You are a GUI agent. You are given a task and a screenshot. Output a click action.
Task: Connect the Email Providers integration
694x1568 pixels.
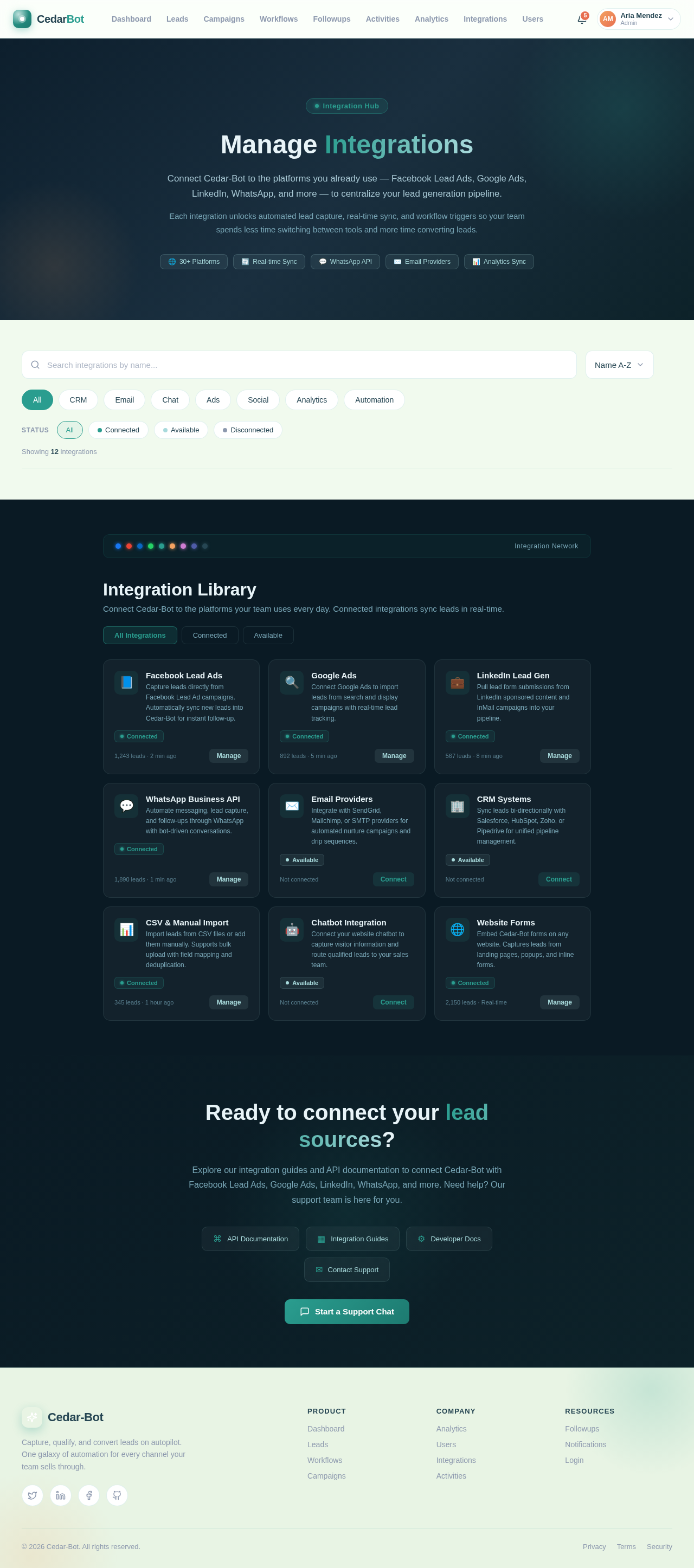[393, 879]
